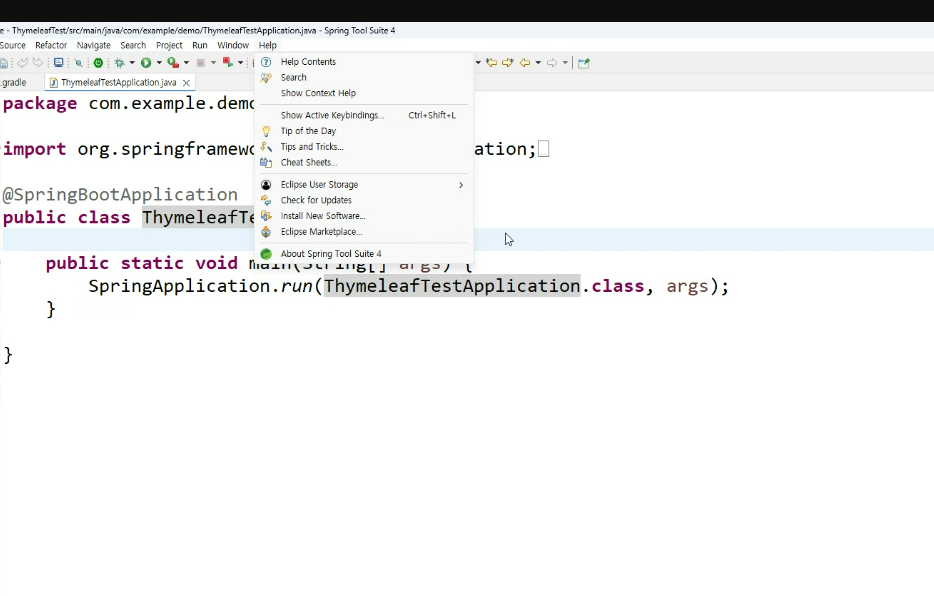
Task: Click the Back navigation yellow arrow
Action: click(525, 63)
